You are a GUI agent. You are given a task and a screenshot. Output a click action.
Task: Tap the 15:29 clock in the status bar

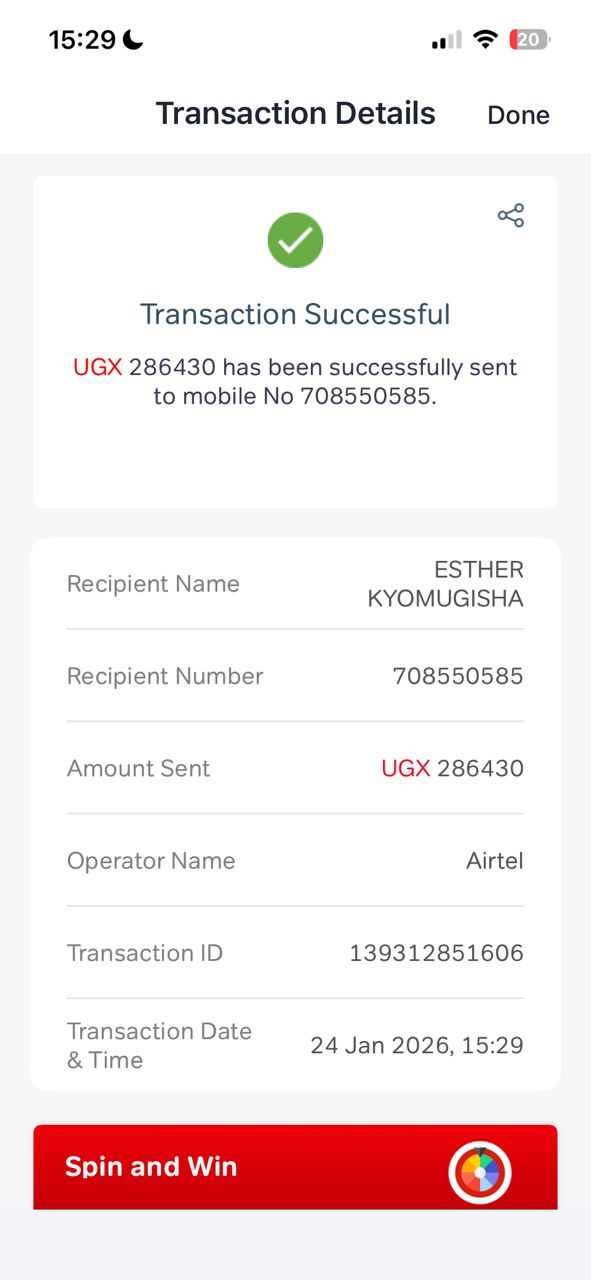[x=82, y=40]
